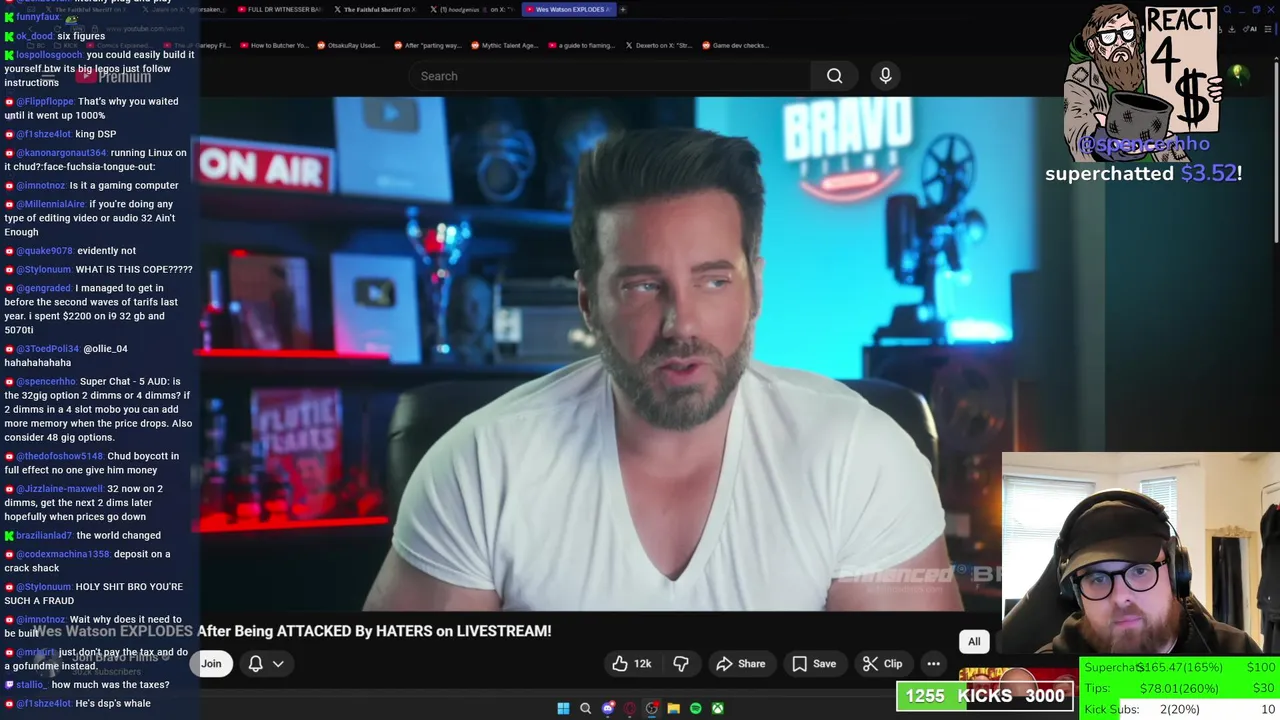Open Mythic Talent Age... bookmark
Viewport: 1280px width, 720px height.
coord(506,45)
